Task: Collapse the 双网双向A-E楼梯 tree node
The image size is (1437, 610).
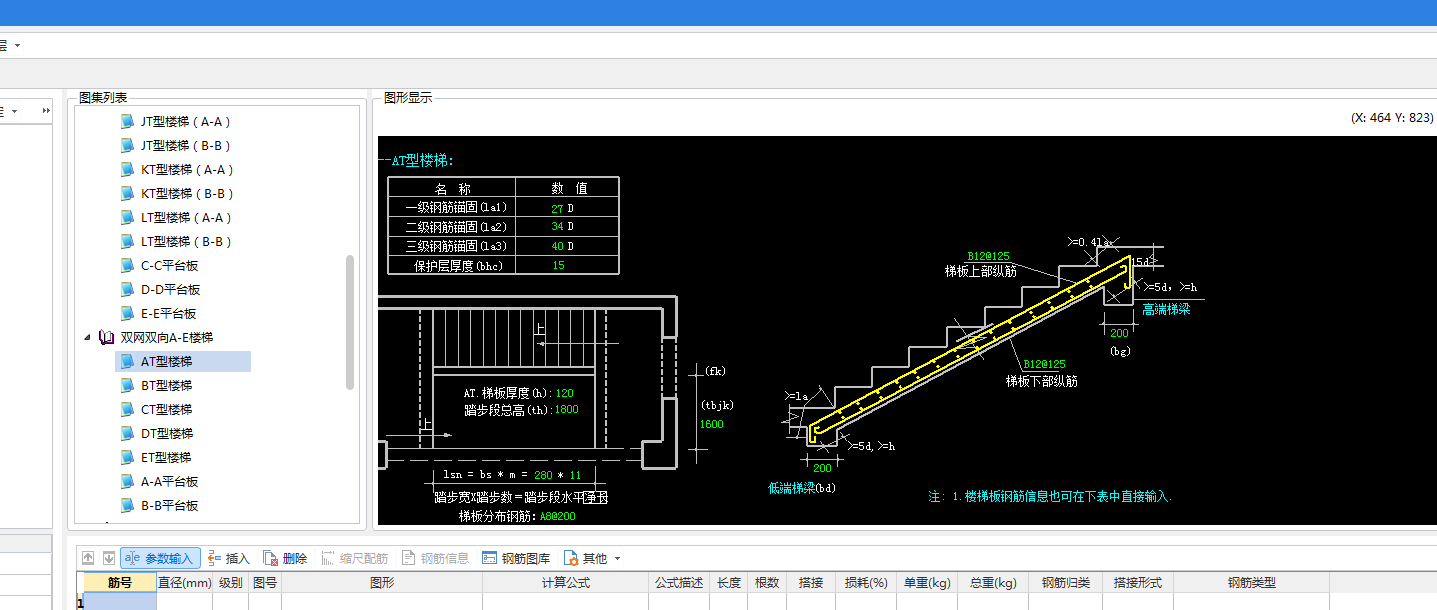Action: coord(87,338)
